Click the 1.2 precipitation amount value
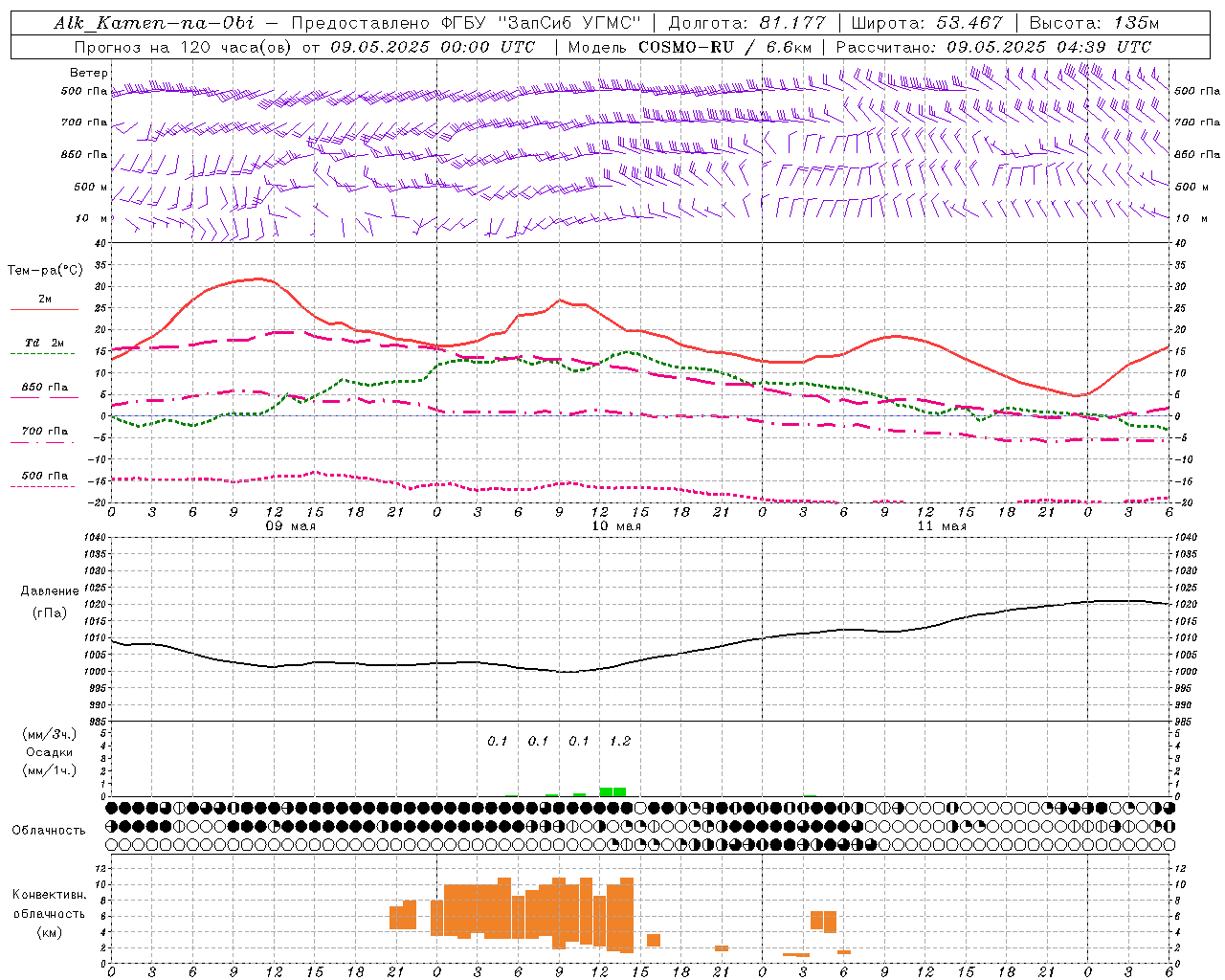 (x=620, y=741)
